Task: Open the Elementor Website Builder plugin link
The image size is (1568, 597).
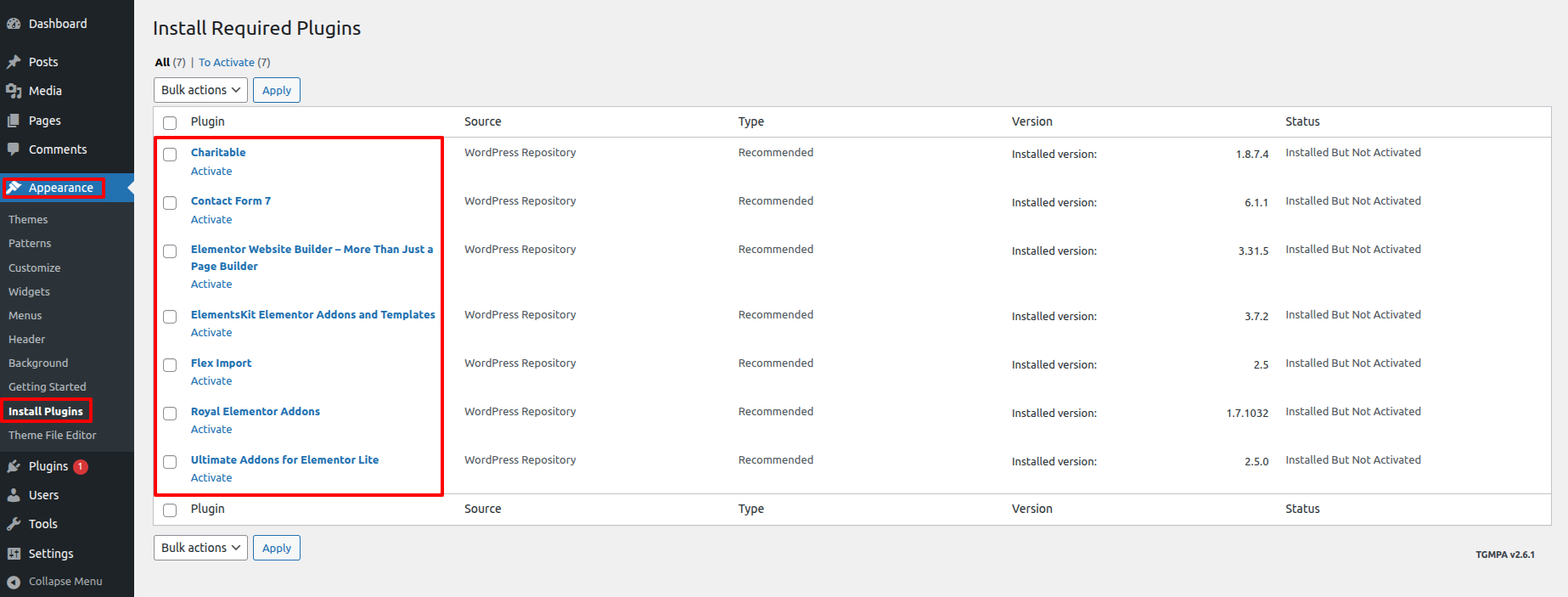Action: [312, 257]
